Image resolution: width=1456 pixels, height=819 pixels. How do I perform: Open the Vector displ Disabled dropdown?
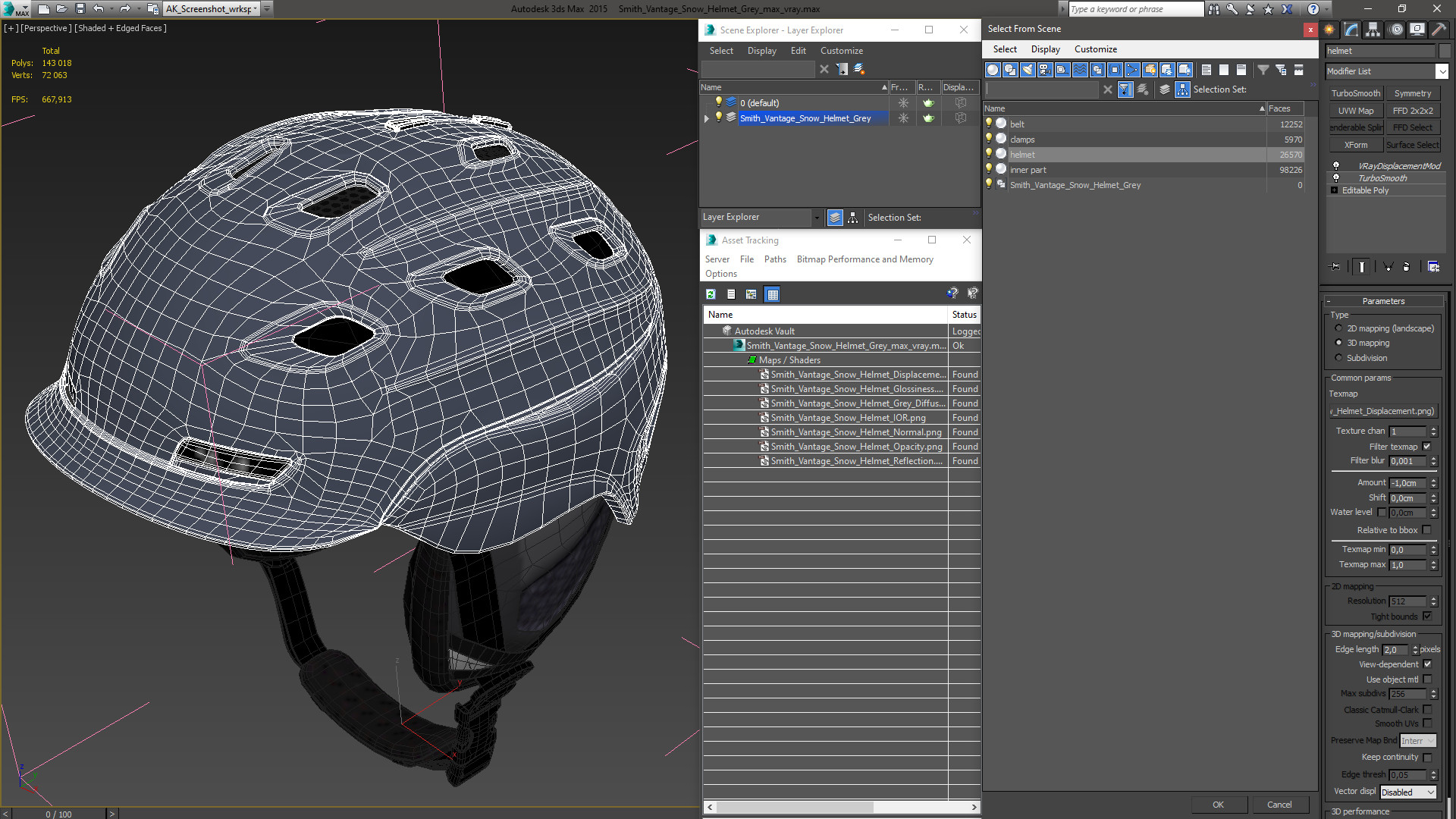(x=1407, y=792)
